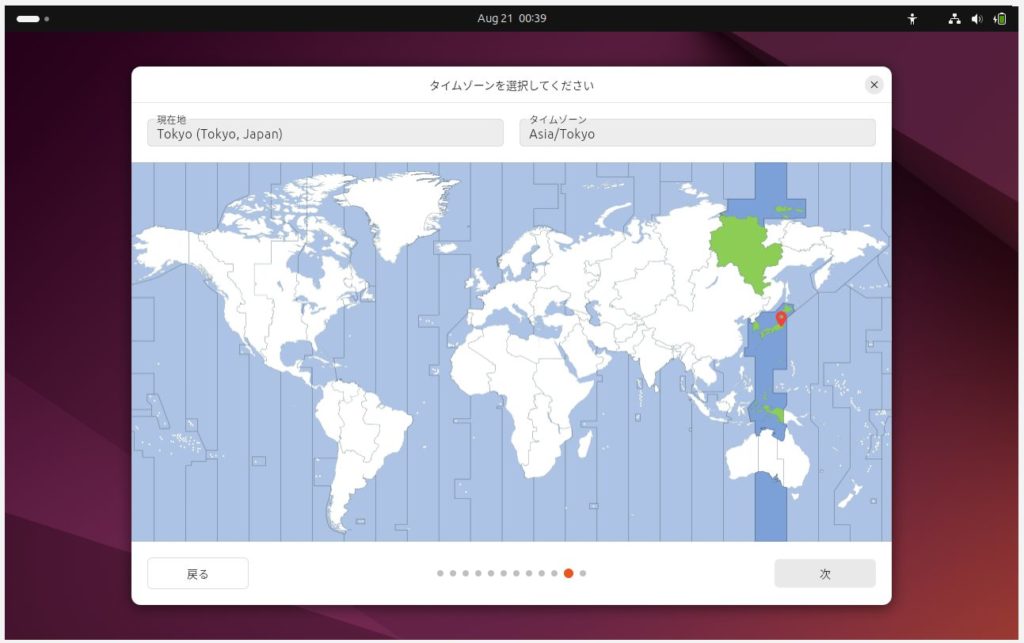
Task: Proceed with the 次 button
Action: tap(825, 573)
